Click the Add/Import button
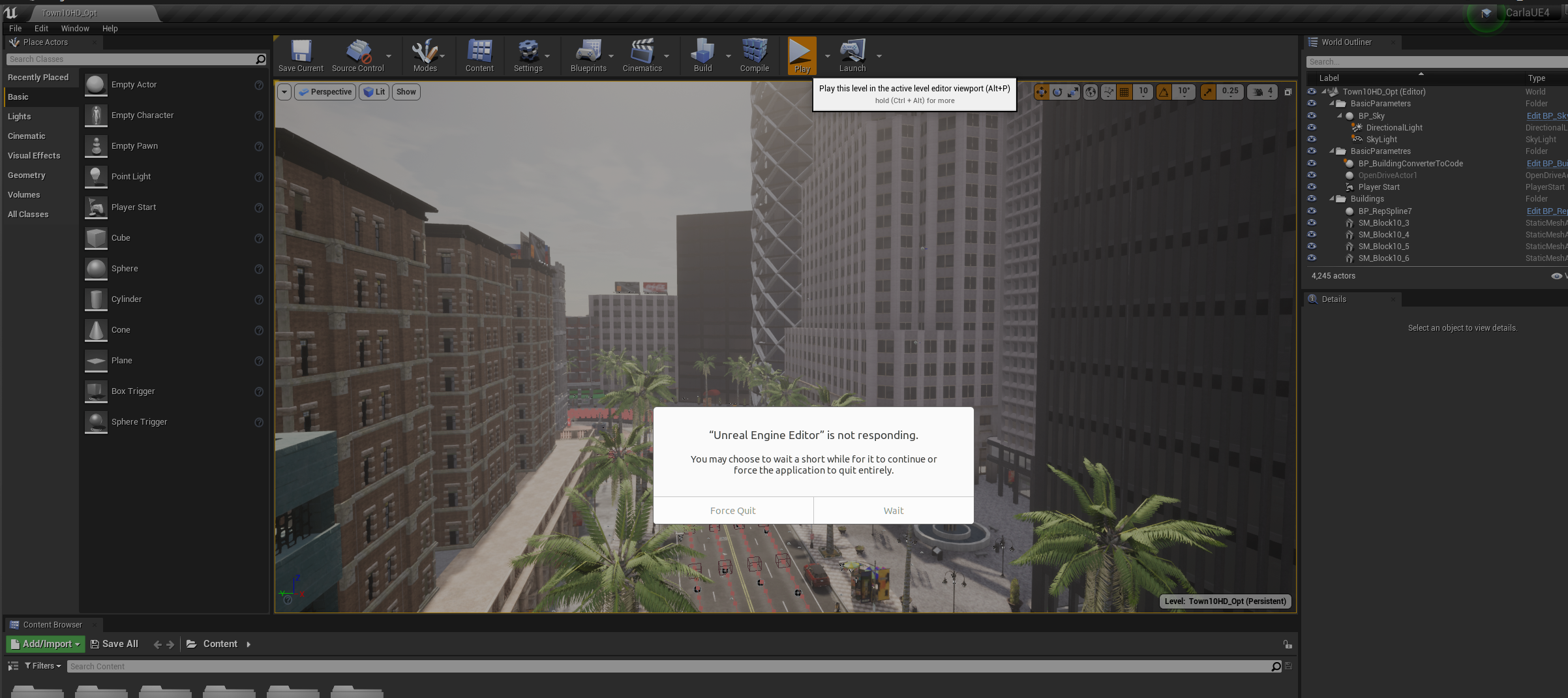This screenshot has width=1568, height=698. pos(46,644)
